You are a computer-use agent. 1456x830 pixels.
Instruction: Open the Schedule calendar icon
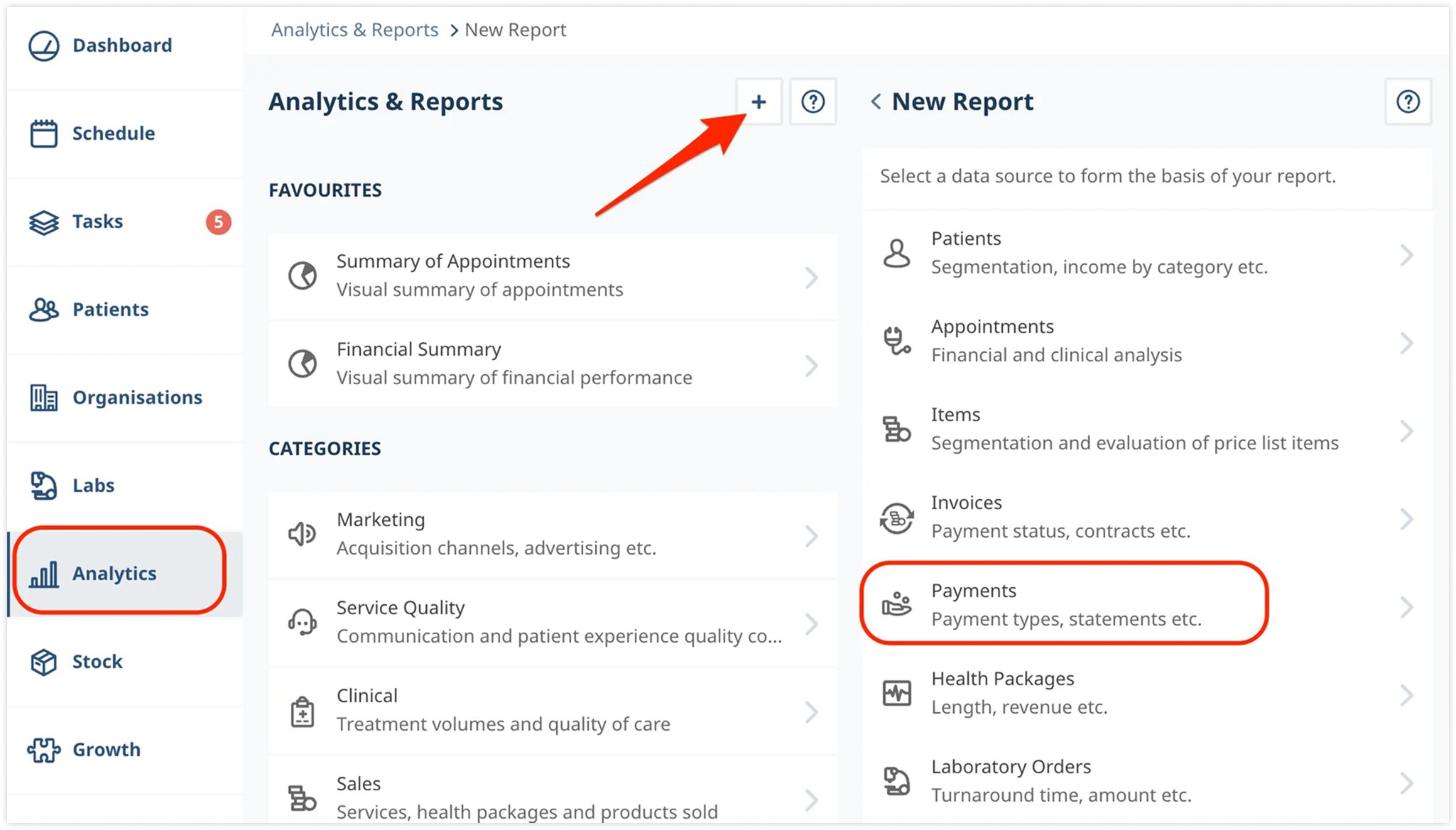tap(43, 133)
